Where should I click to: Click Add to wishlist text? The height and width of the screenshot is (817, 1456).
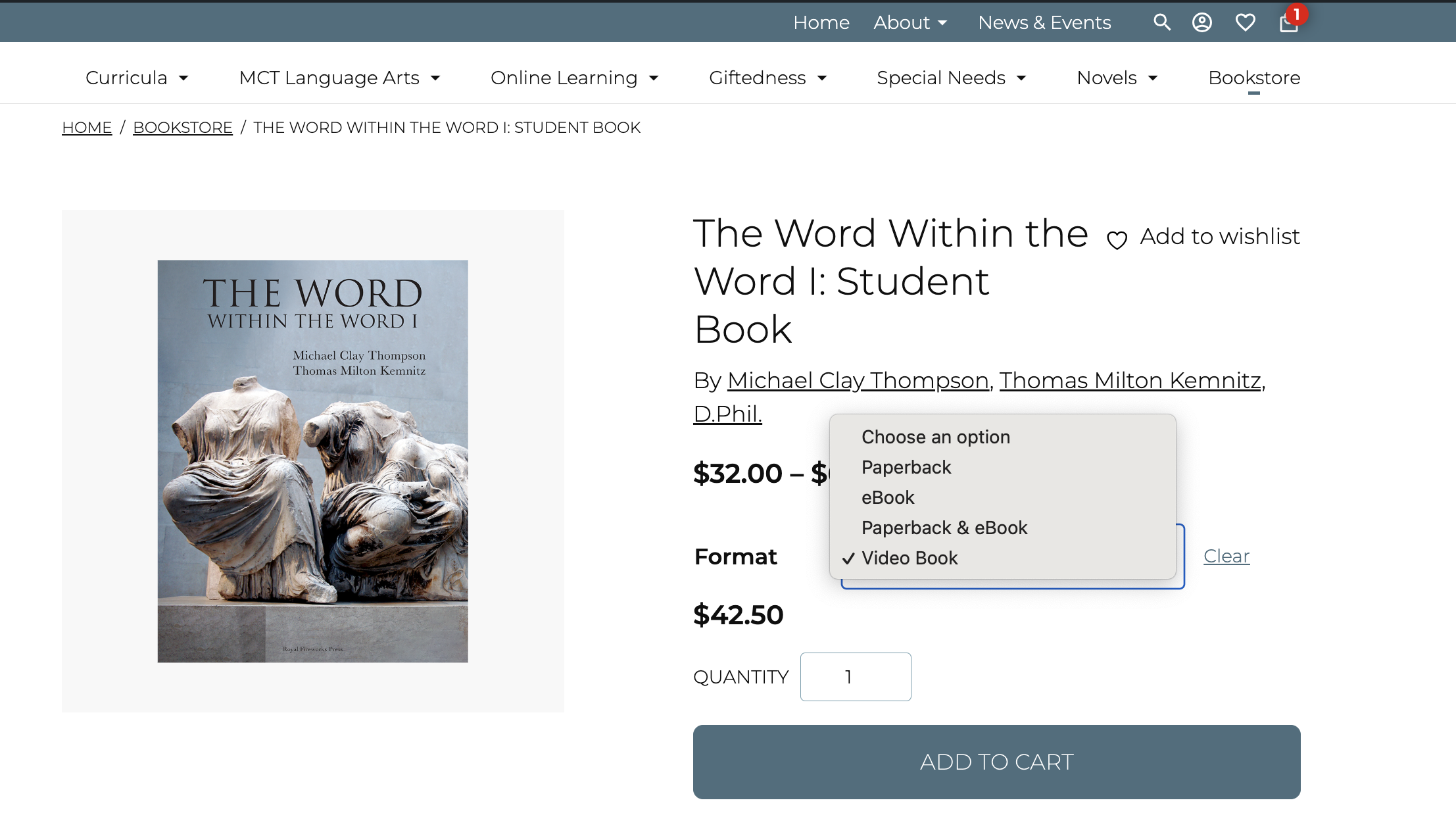point(1220,236)
